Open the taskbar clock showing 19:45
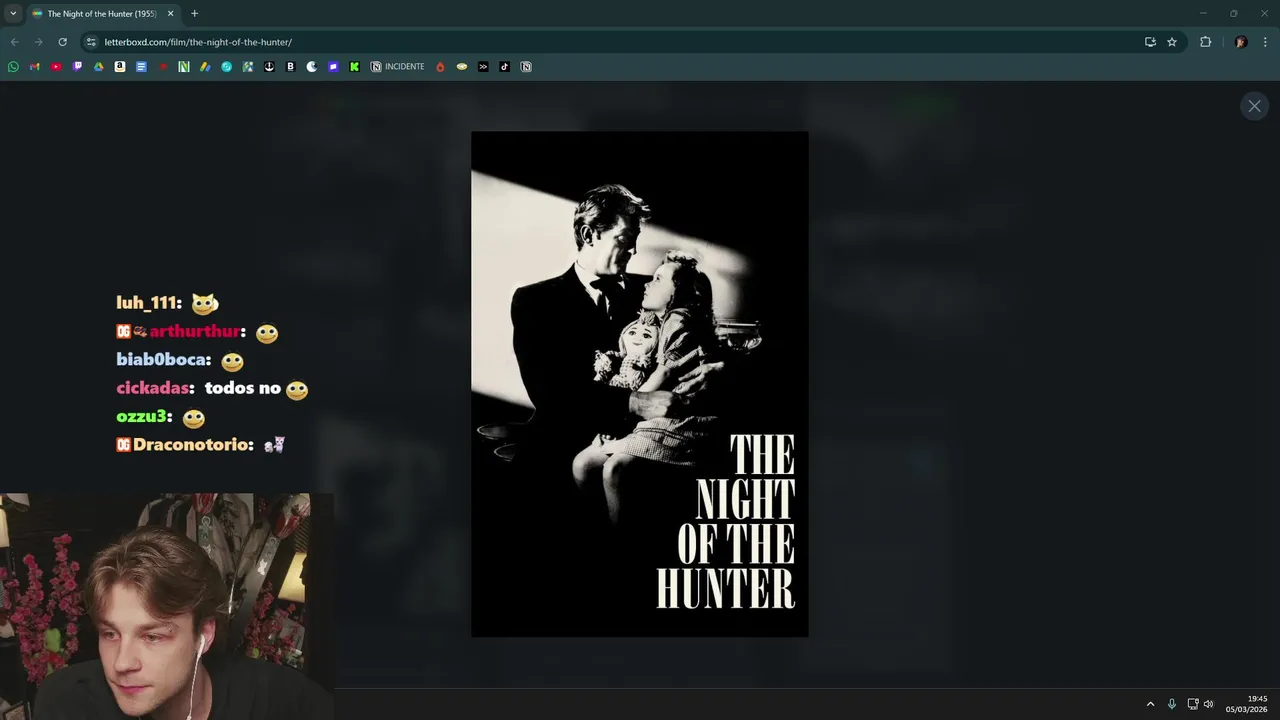This screenshot has width=1280, height=720. [x=1248, y=704]
